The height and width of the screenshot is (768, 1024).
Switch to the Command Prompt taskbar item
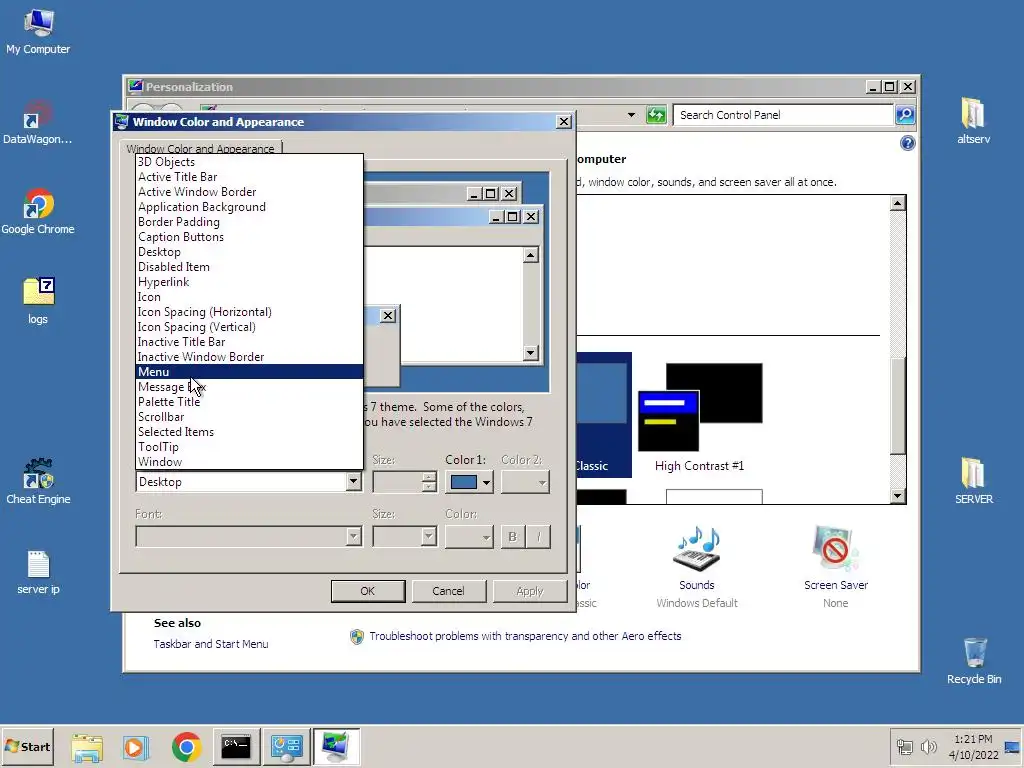[236, 747]
